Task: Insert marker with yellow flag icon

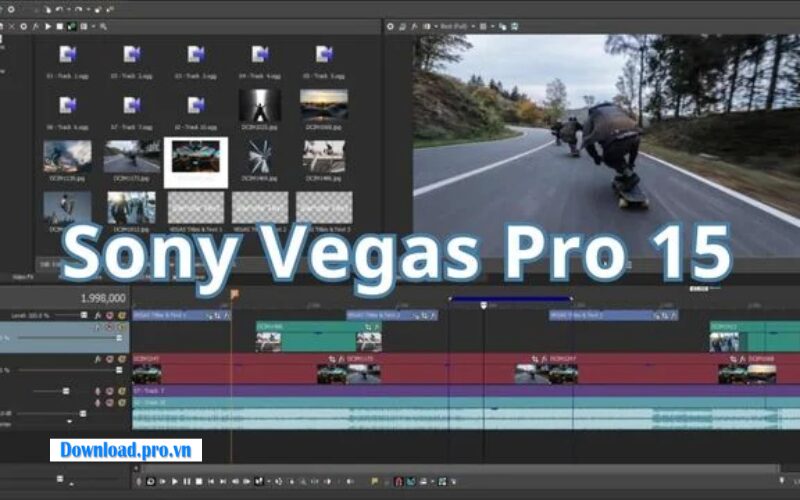Action: coord(374,481)
